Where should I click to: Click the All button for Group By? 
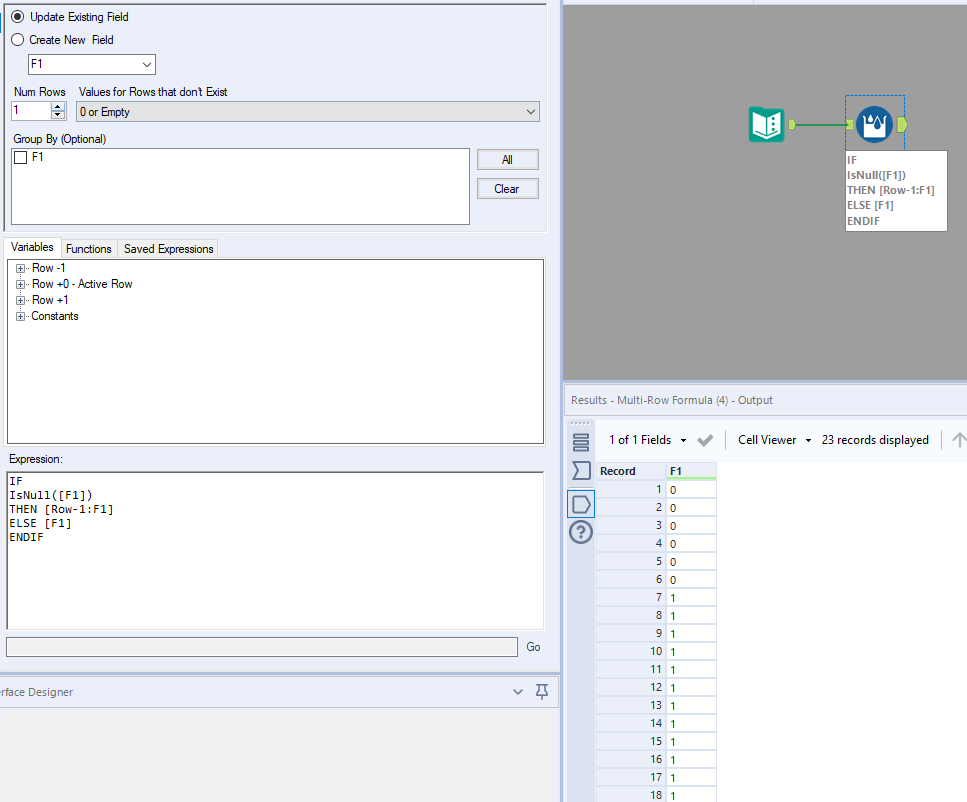(508, 160)
